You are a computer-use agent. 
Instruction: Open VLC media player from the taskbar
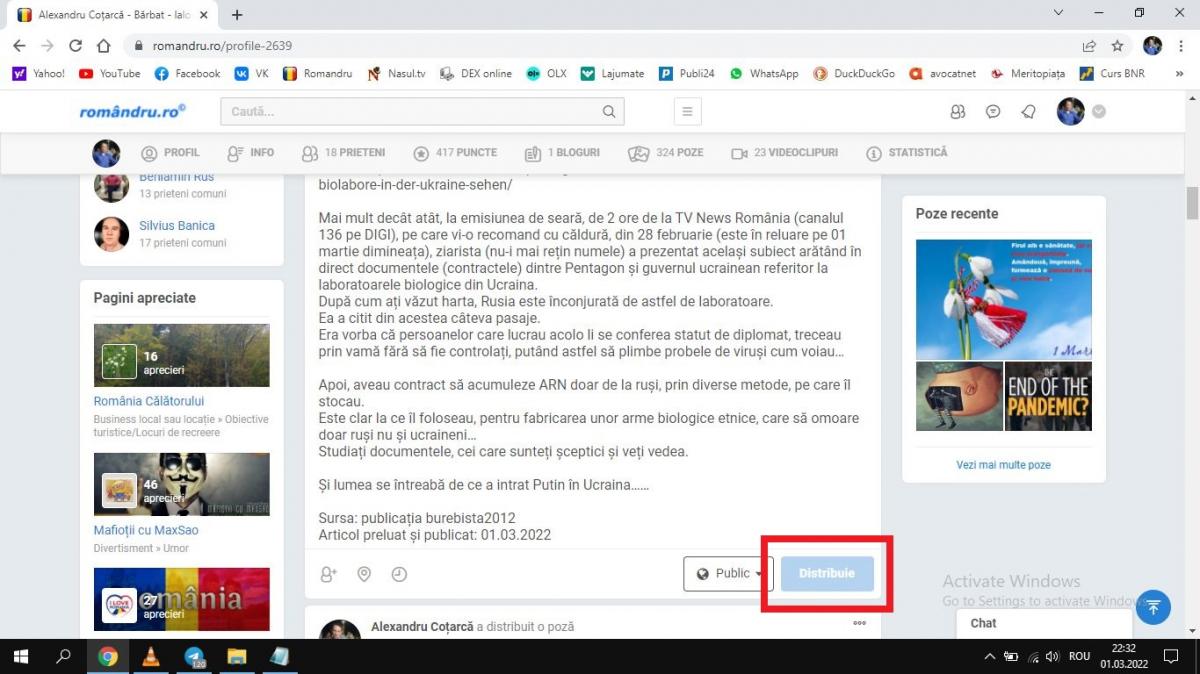pos(151,657)
